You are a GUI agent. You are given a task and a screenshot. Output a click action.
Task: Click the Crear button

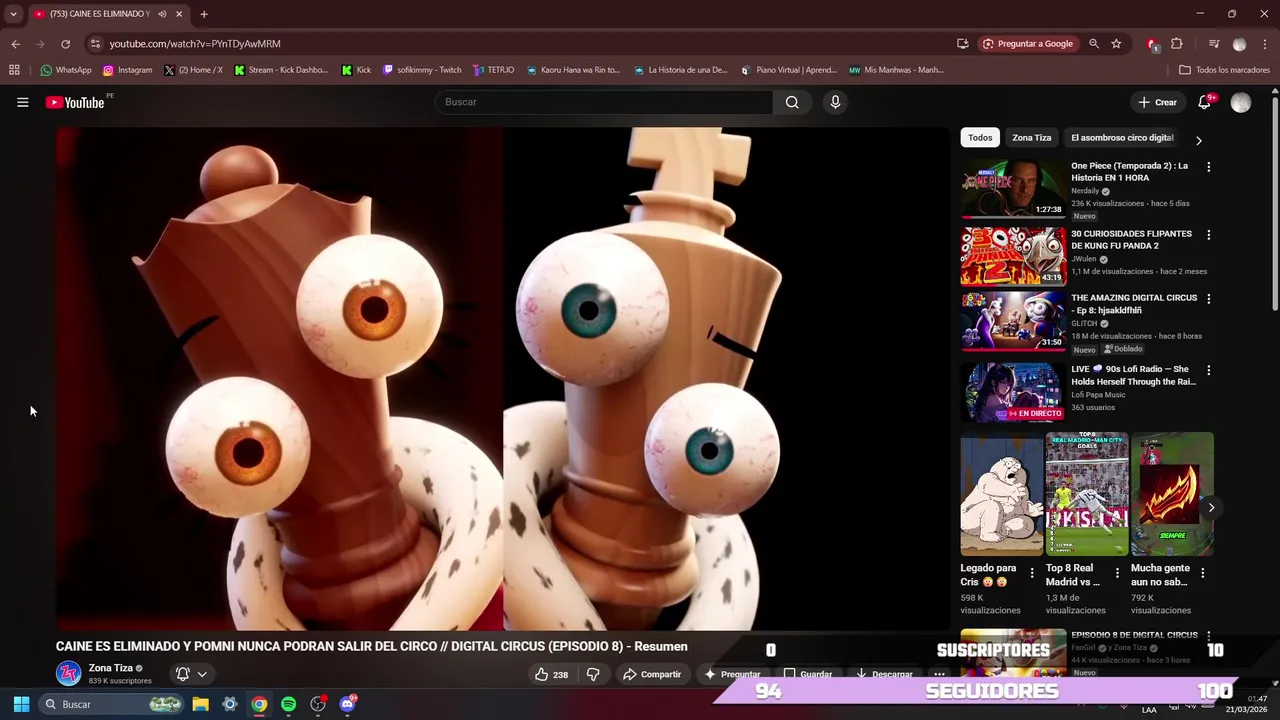pos(1157,102)
